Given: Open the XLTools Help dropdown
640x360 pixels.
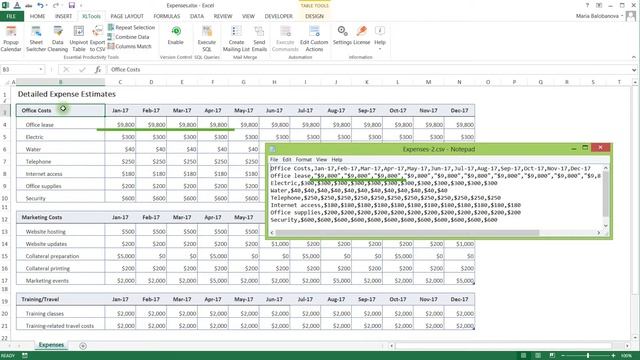Looking at the screenshot, I should click(x=380, y=38).
